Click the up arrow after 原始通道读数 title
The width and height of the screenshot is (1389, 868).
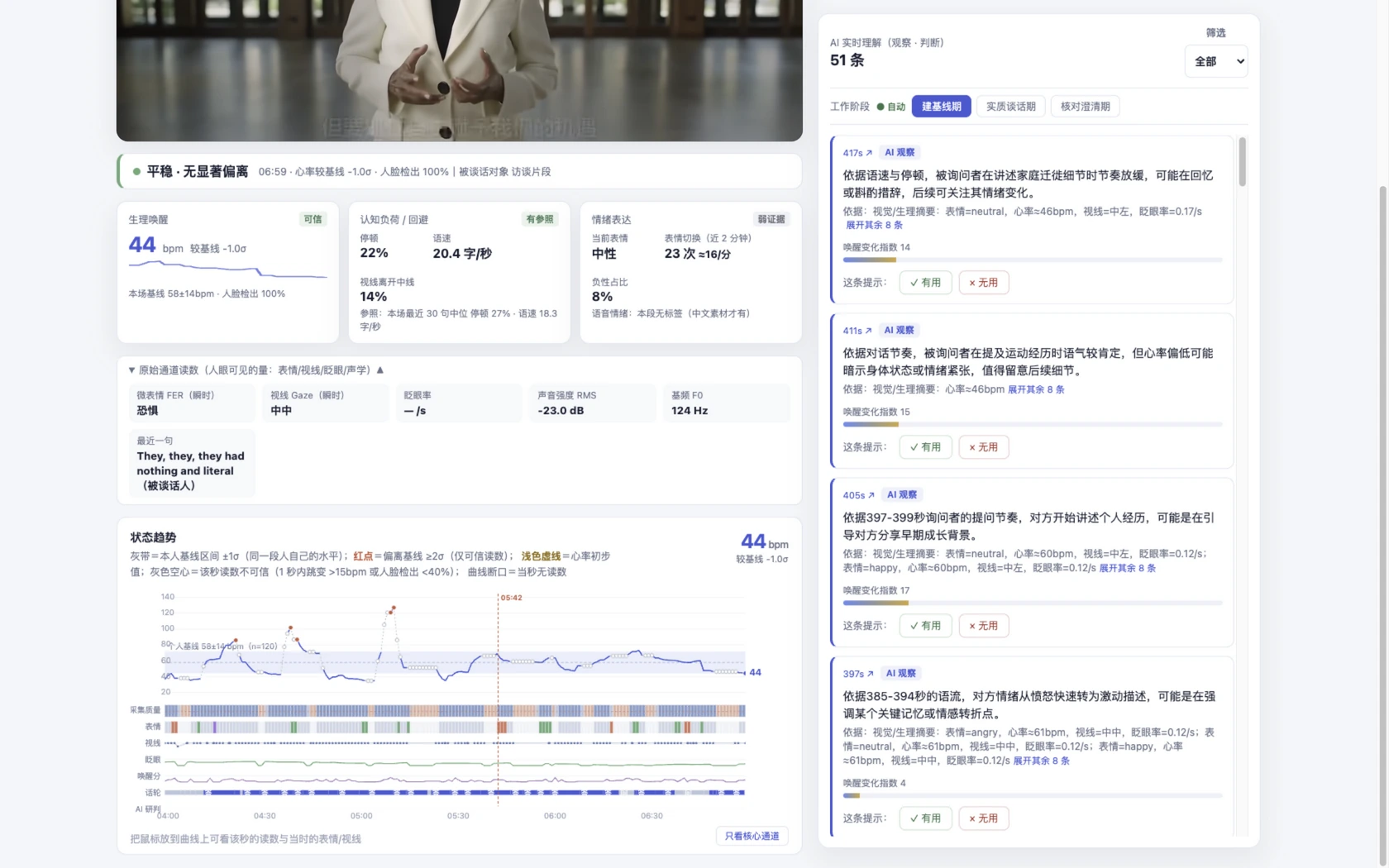click(x=380, y=370)
